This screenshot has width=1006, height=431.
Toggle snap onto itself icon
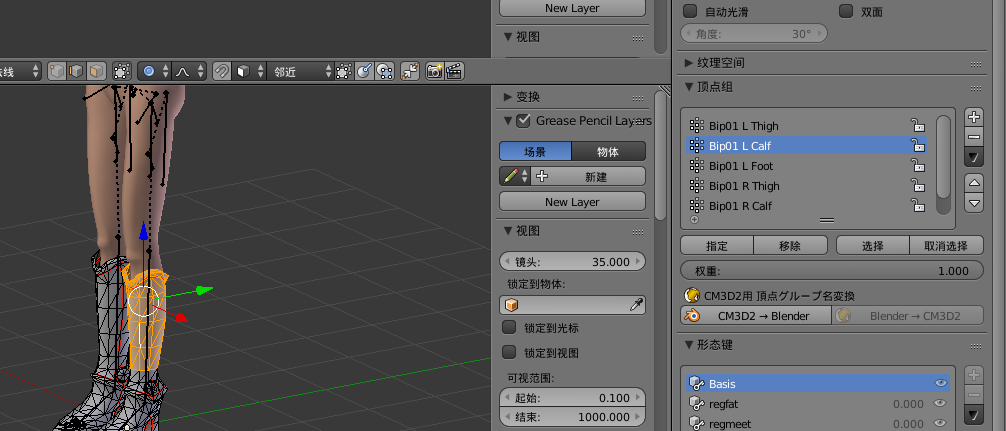[345, 71]
